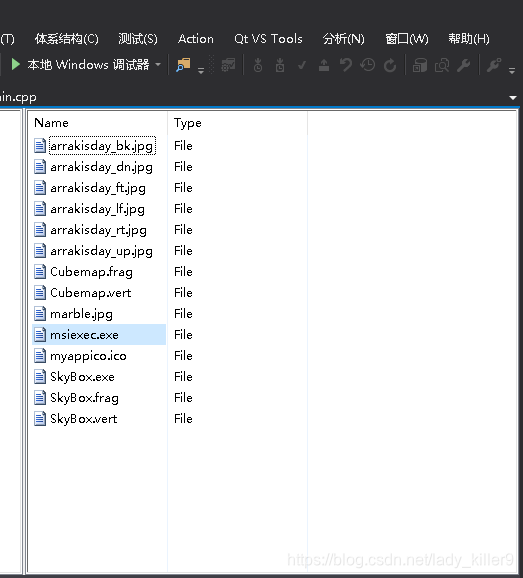Click the greyed window settings gear icon
This screenshot has height=578, width=523.
(228, 65)
